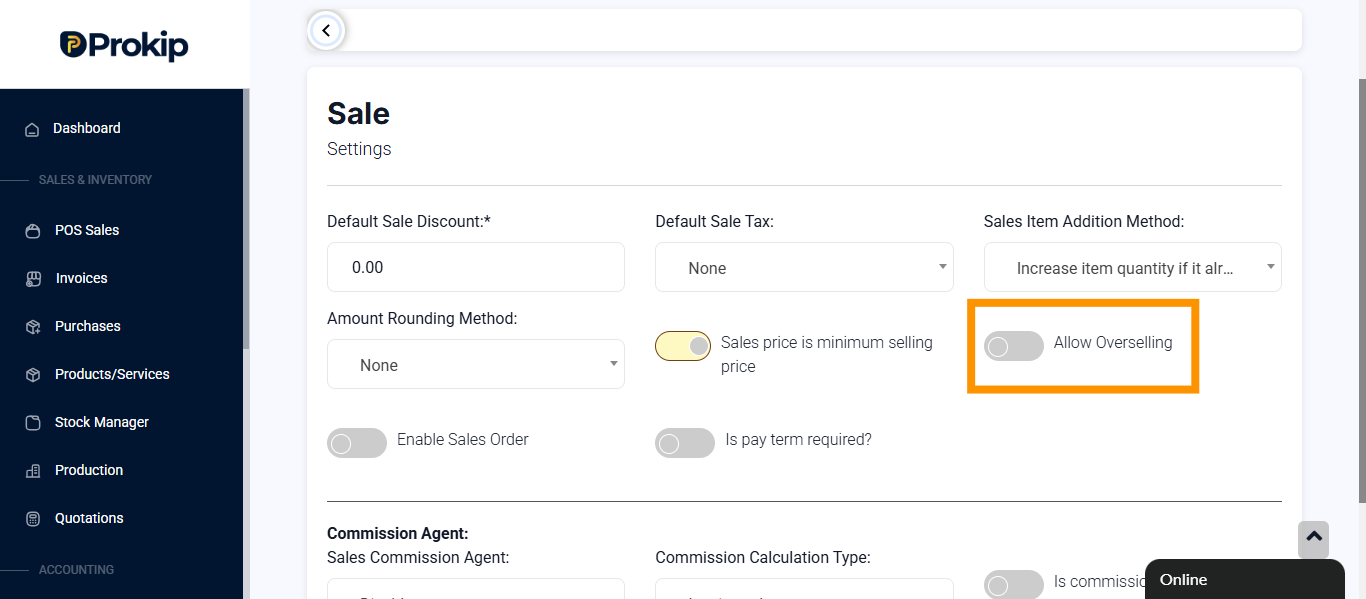The width and height of the screenshot is (1366, 599).
Task: Toggle Is pay term required switch
Action: [684, 443]
